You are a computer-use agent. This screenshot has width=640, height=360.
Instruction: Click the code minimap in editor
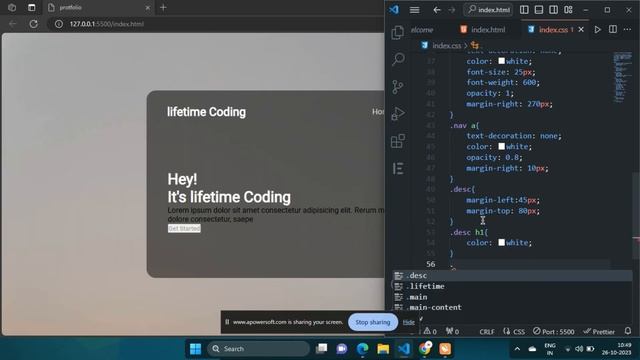[622, 77]
